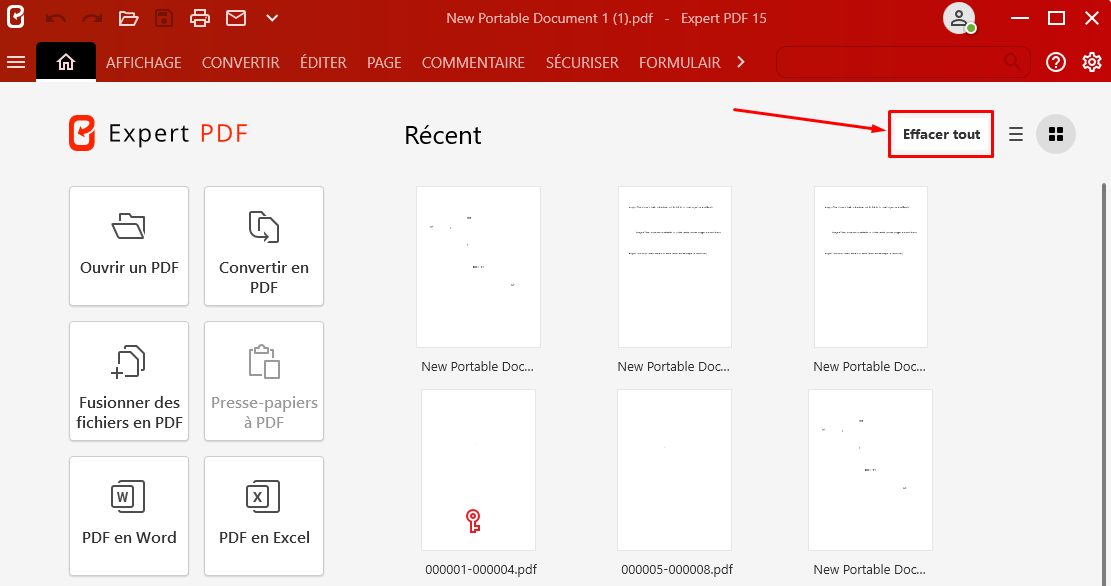Open the CONVERTIR tab

coord(241,62)
